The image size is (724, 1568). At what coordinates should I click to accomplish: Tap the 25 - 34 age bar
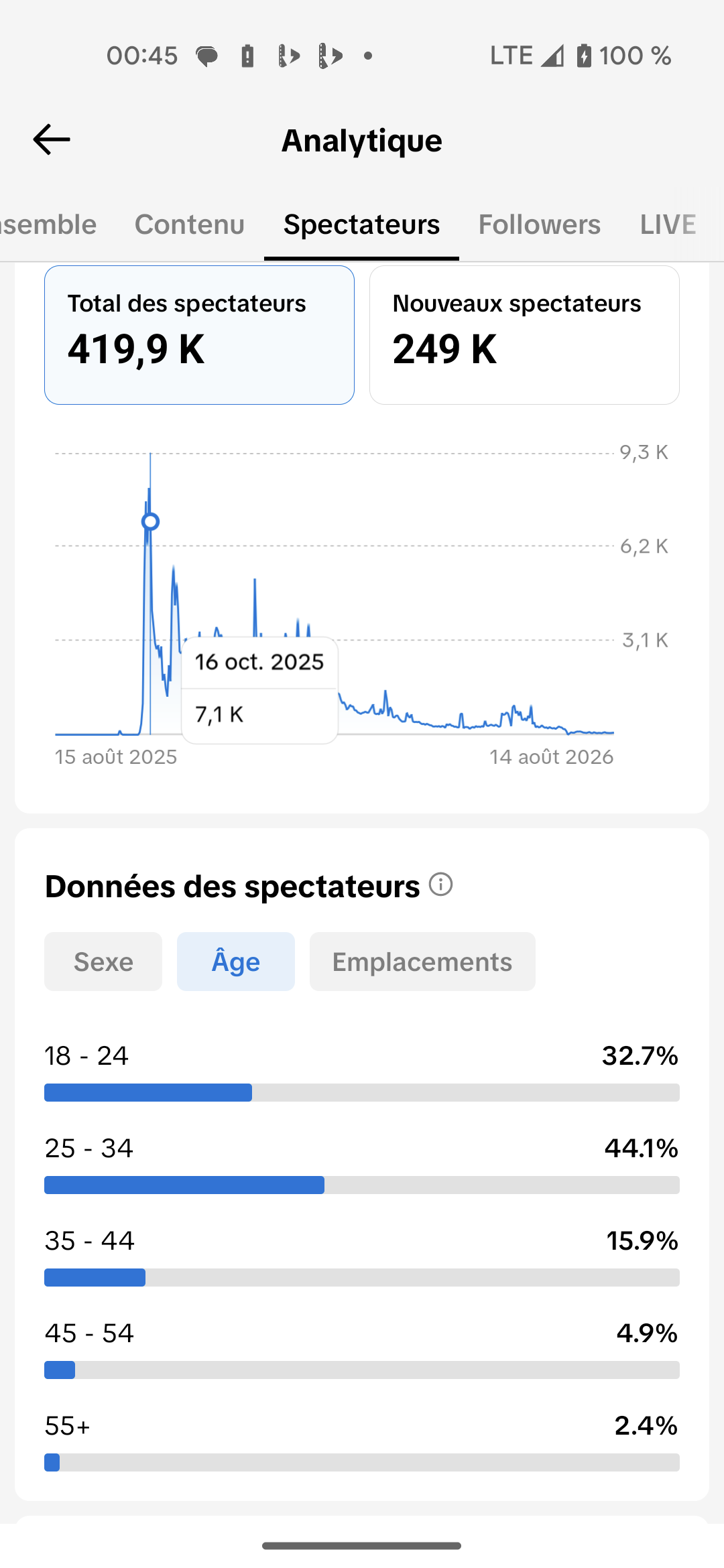(362, 1185)
